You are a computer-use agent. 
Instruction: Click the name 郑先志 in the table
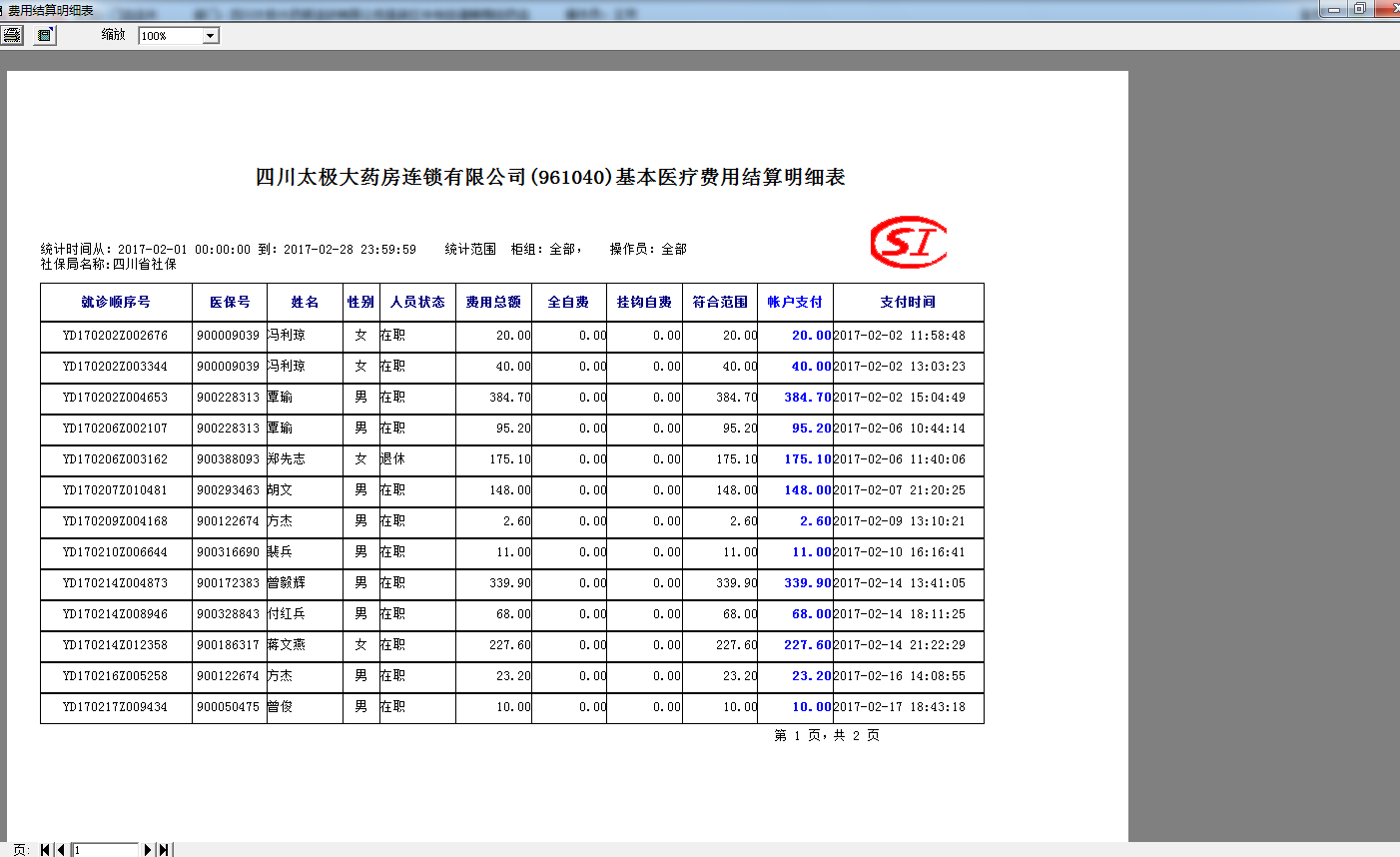(x=287, y=459)
